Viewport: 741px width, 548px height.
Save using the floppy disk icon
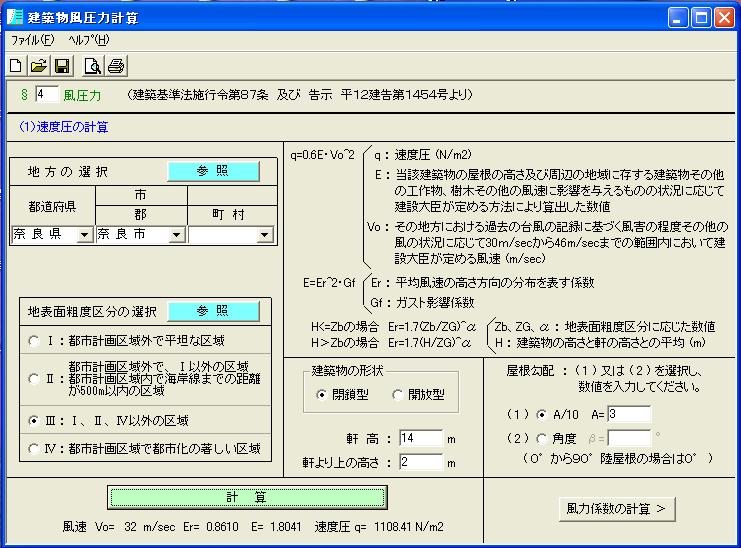pos(61,67)
